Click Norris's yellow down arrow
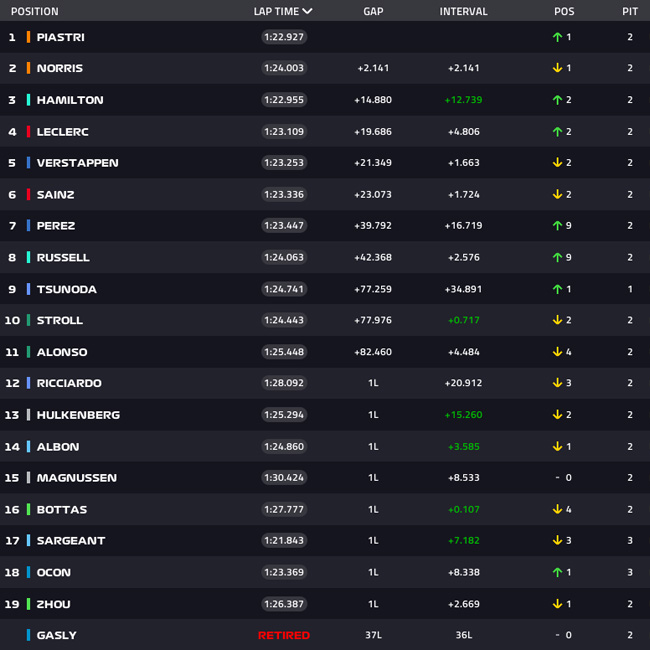This screenshot has width=650, height=650. coord(557,68)
